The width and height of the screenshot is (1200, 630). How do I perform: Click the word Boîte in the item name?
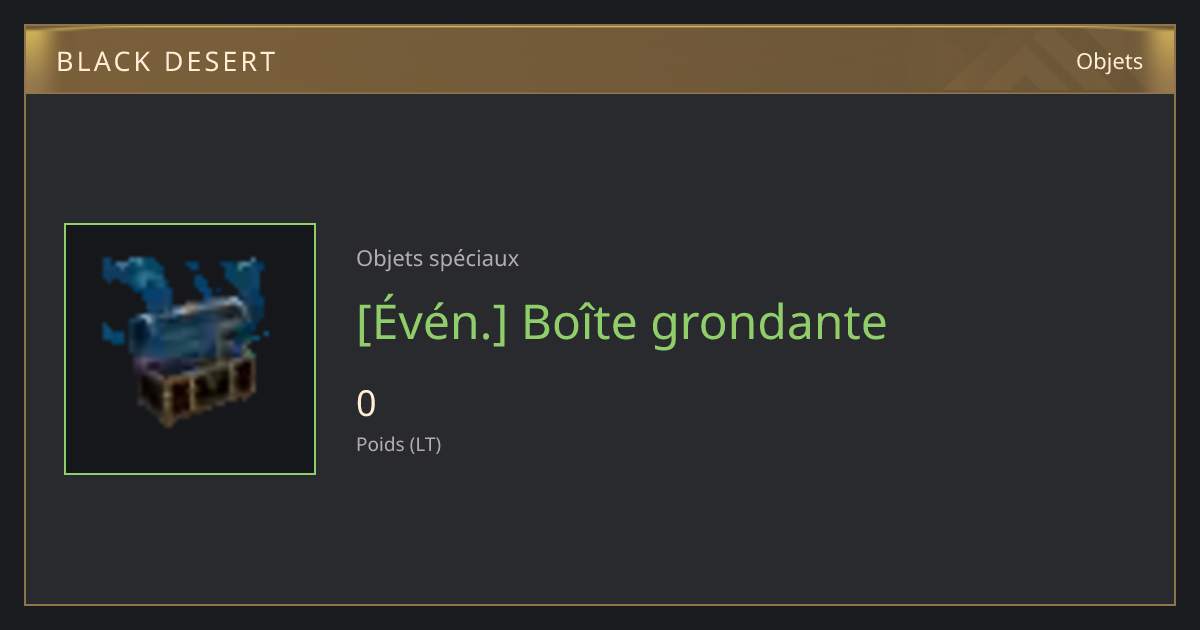pyautogui.click(x=580, y=322)
